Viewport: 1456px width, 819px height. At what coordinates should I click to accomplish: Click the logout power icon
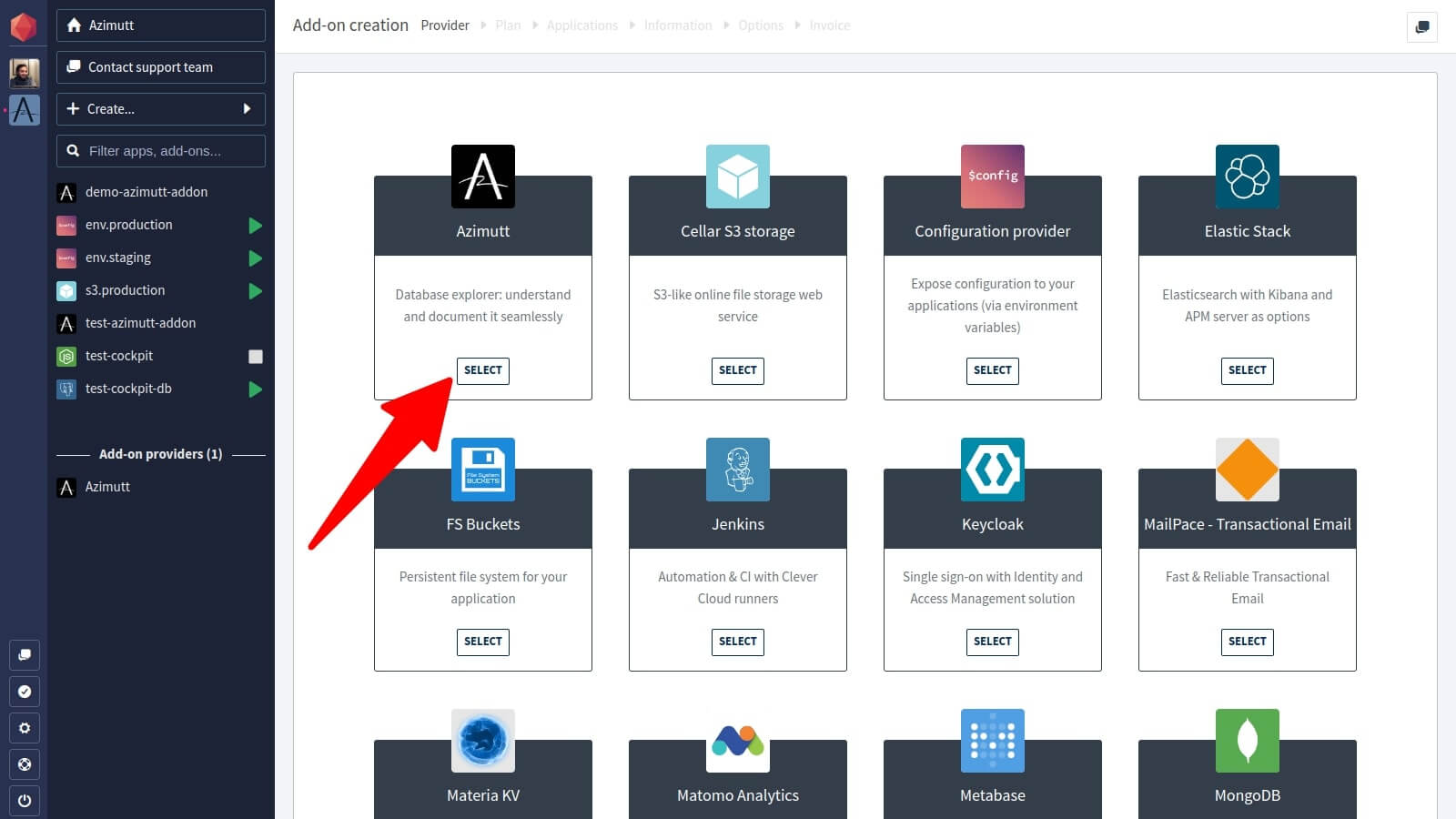click(x=24, y=801)
